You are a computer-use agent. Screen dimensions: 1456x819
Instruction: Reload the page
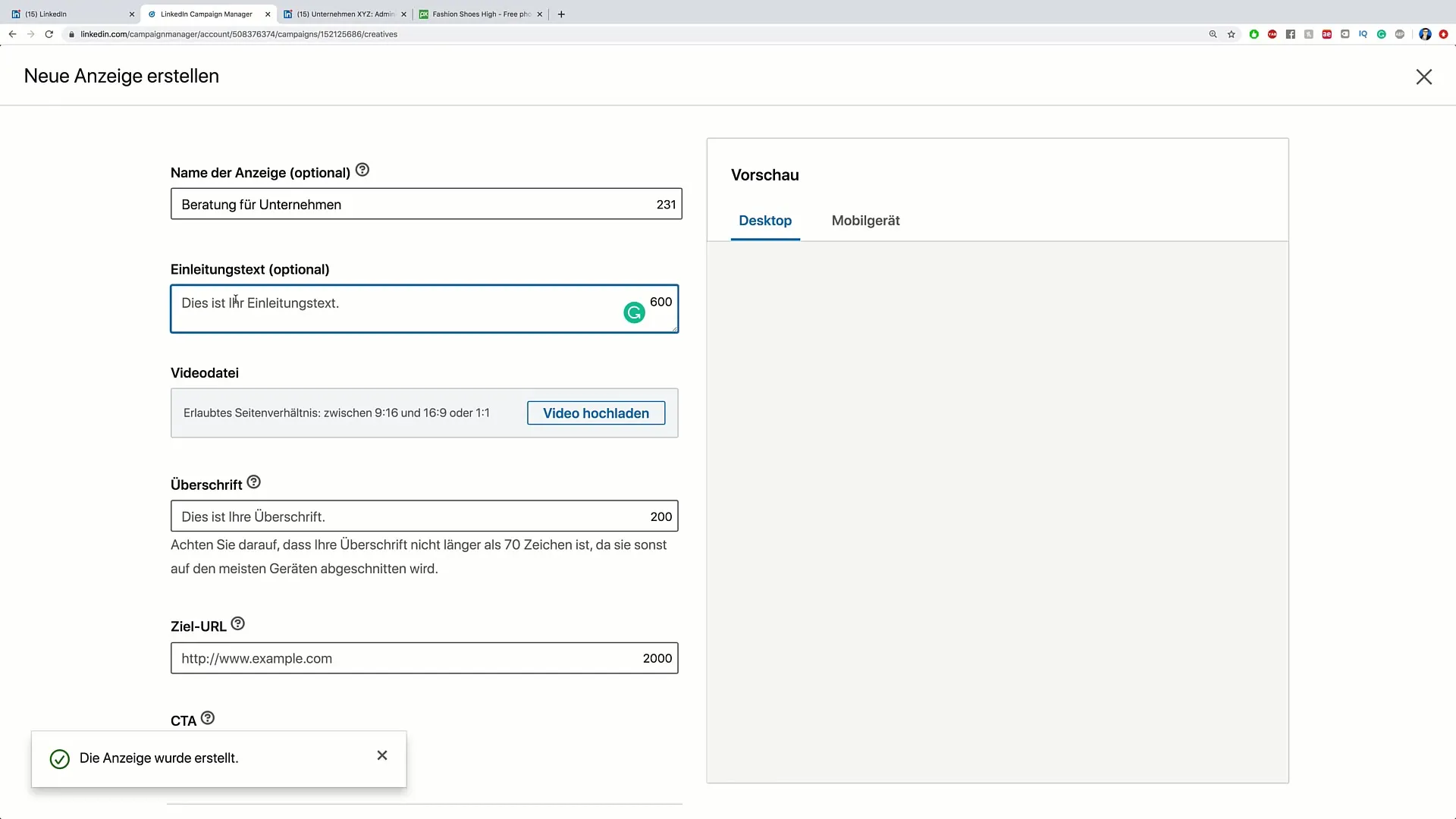pyautogui.click(x=49, y=34)
